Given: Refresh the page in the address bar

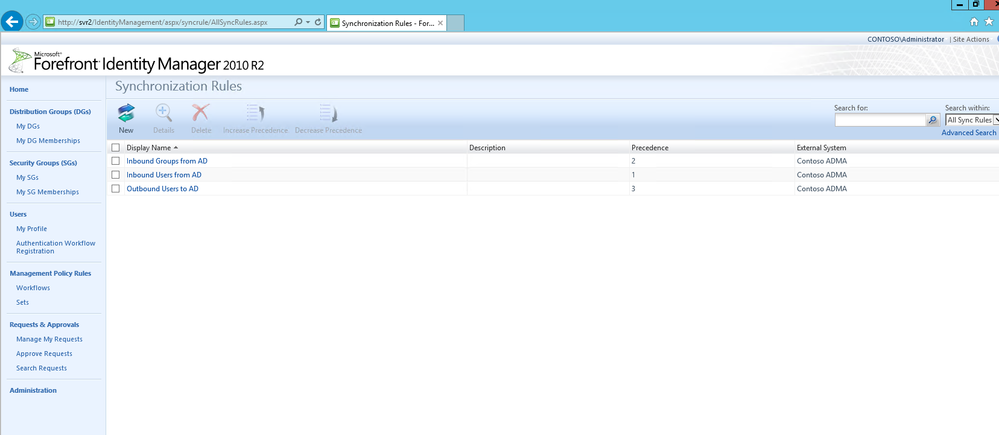Looking at the screenshot, I should (318, 22).
